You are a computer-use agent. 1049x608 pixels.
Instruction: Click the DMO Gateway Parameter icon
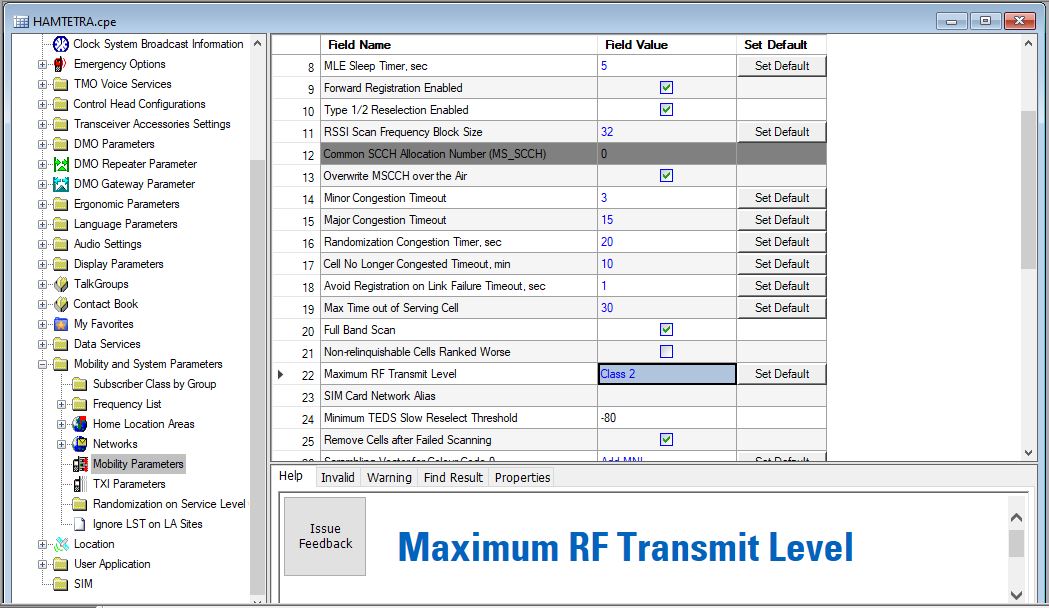coord(60,184)
